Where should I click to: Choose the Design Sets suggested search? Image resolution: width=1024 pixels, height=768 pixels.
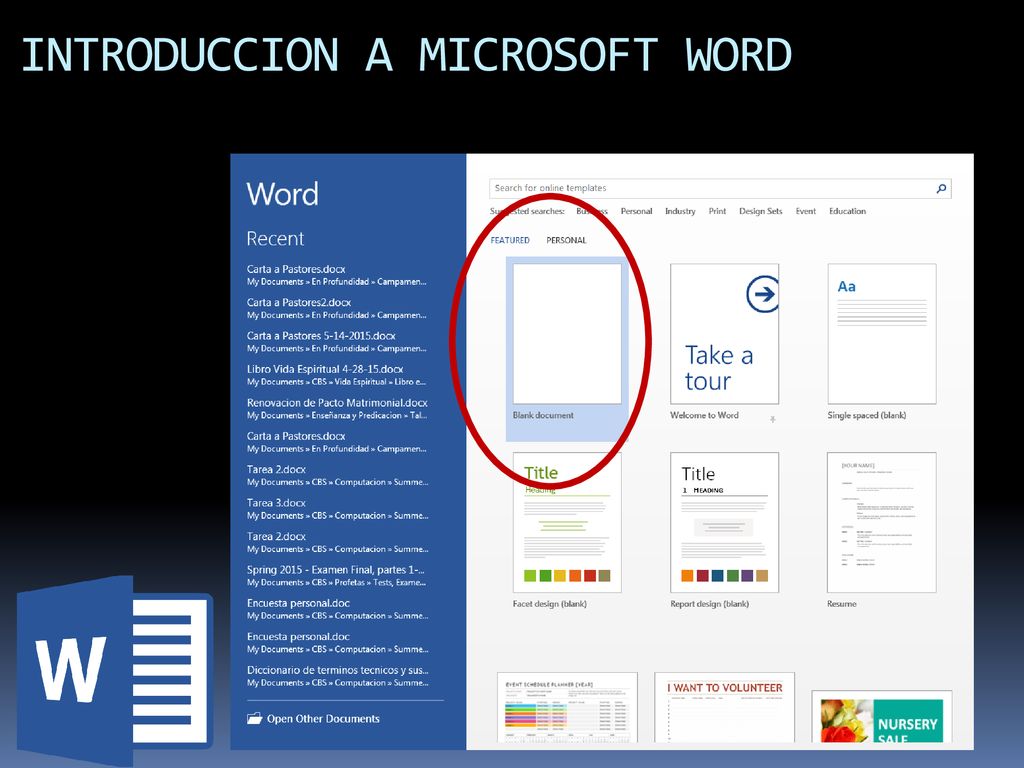(760, 211)
